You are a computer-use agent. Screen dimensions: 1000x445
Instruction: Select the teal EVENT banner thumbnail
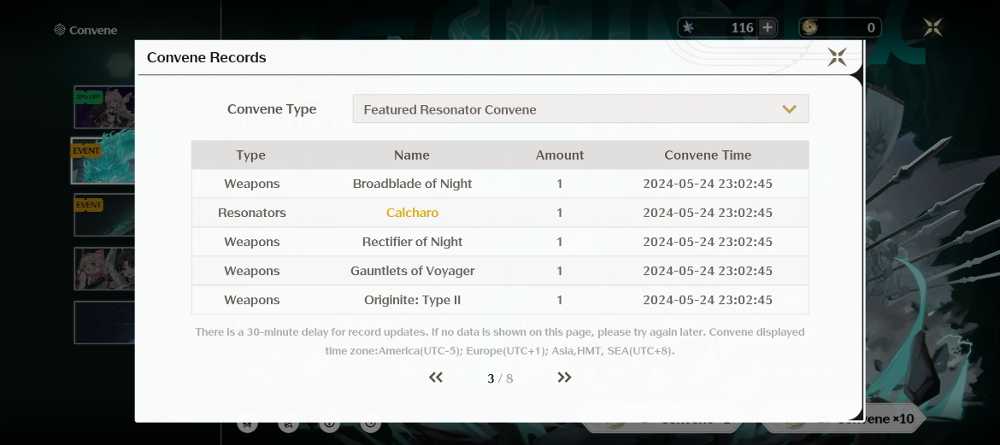[102, 160]
